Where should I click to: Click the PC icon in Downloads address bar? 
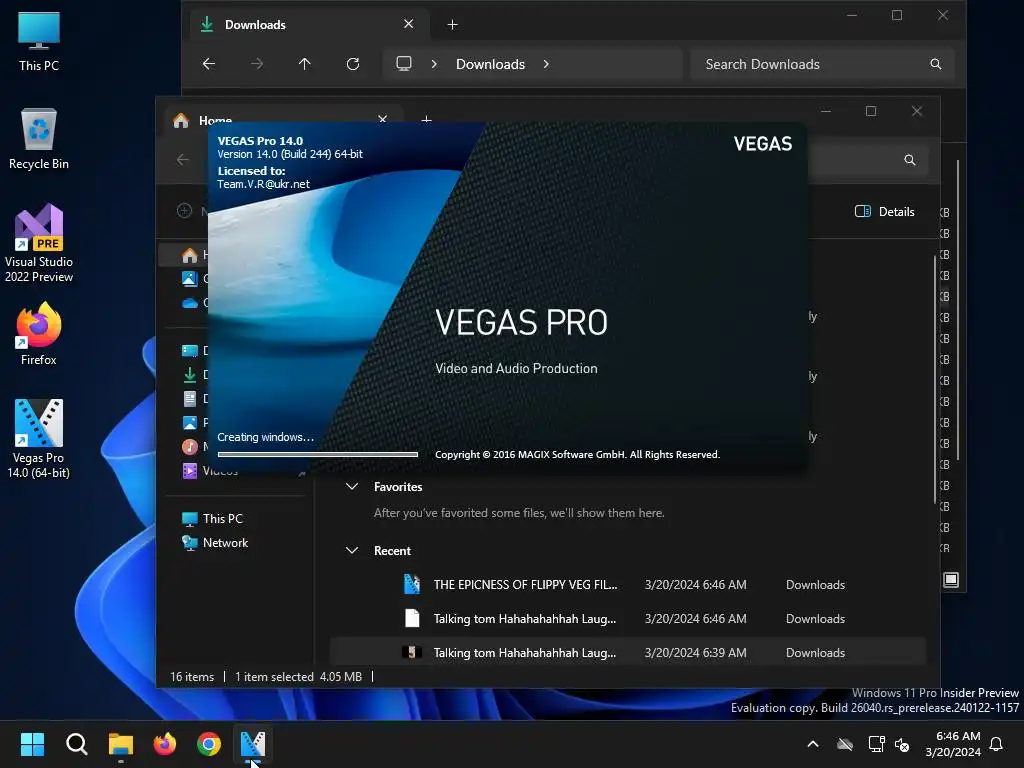[404, 64]
